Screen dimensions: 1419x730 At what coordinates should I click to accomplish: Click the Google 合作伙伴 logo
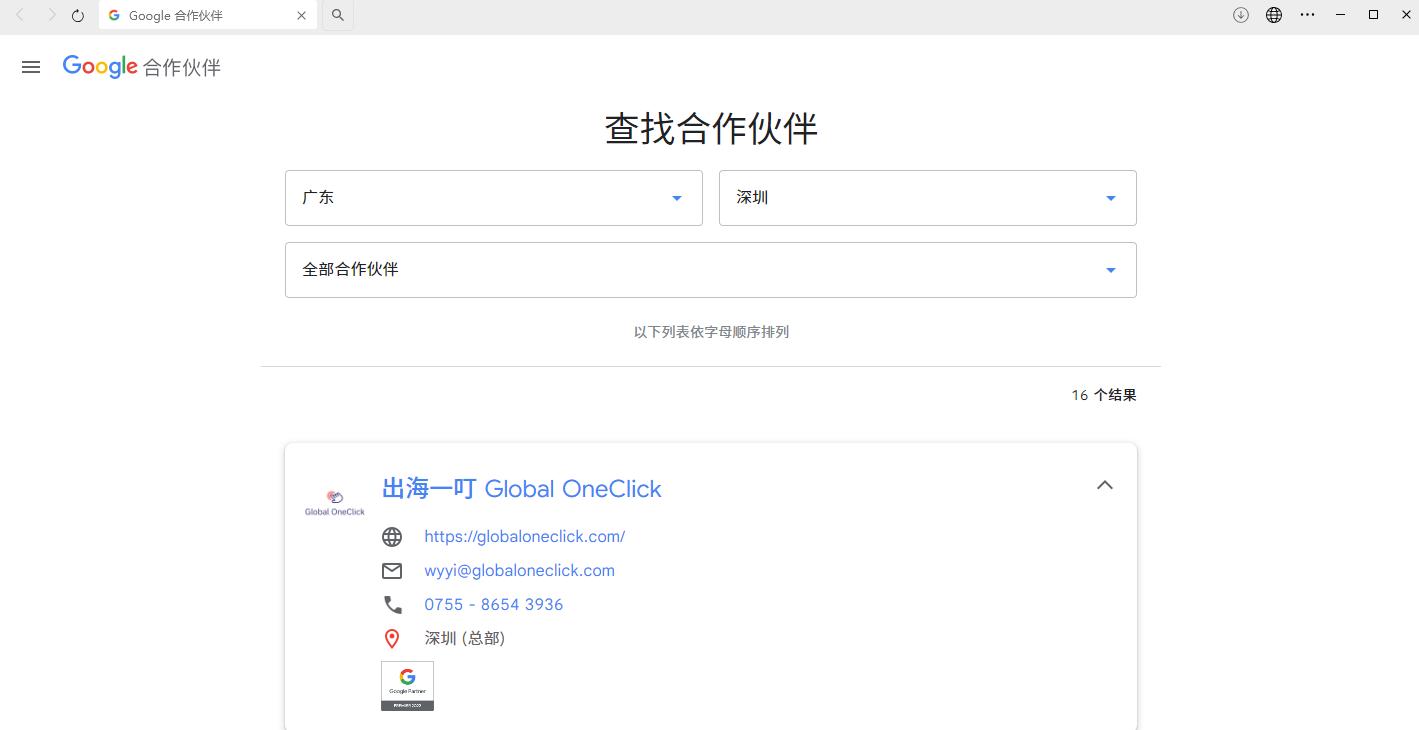coord(141,67)
